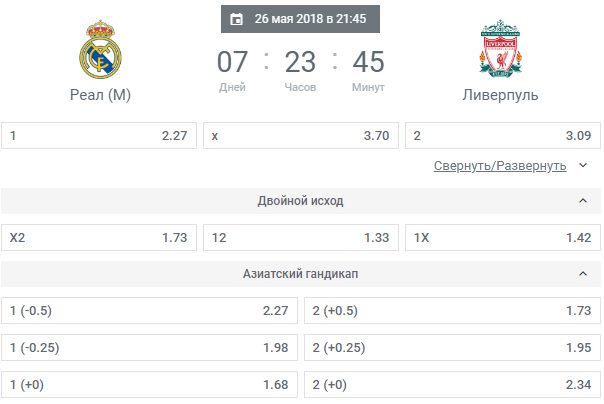
Task: Choose handicap 2 (+0.25) at 1.95
Action: (x=452, y=347)
